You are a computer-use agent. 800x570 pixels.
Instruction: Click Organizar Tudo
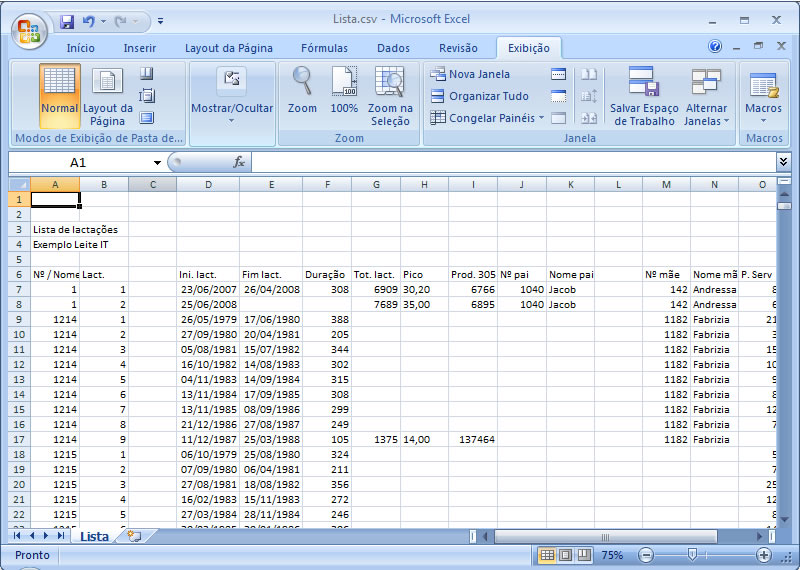tap(479, 96)
